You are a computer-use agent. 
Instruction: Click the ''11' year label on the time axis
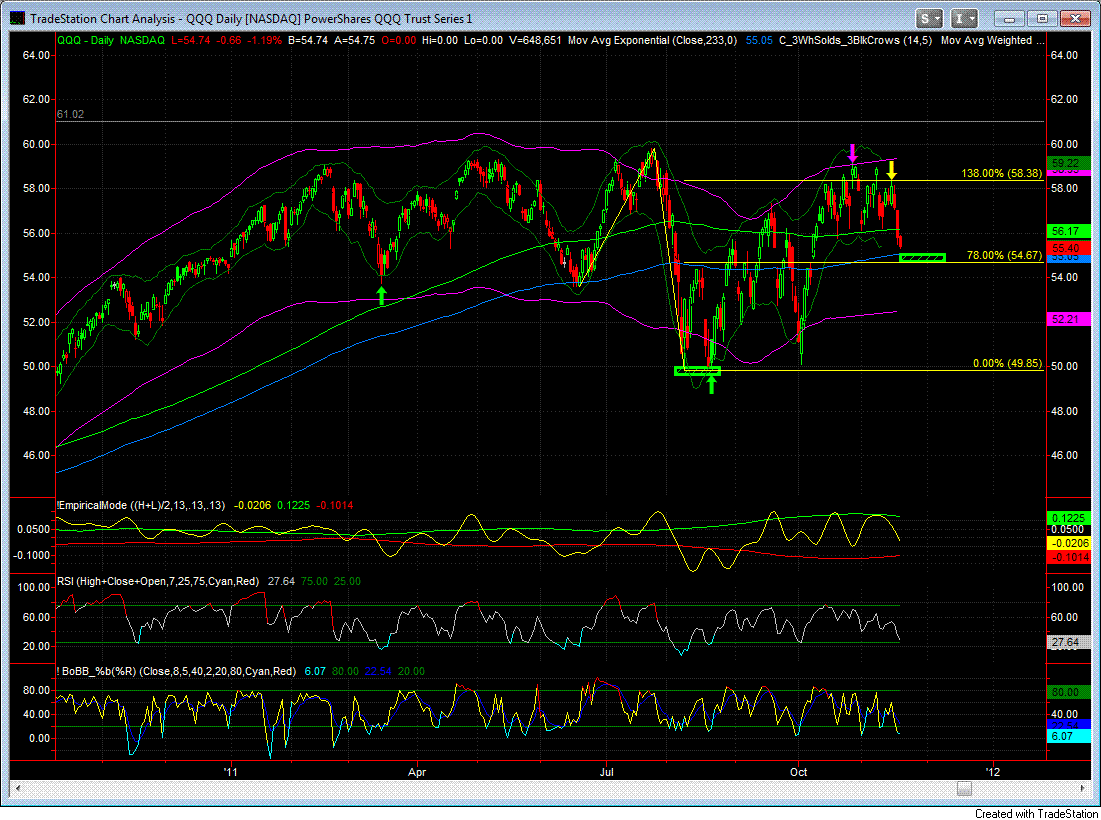click(230, 772)
